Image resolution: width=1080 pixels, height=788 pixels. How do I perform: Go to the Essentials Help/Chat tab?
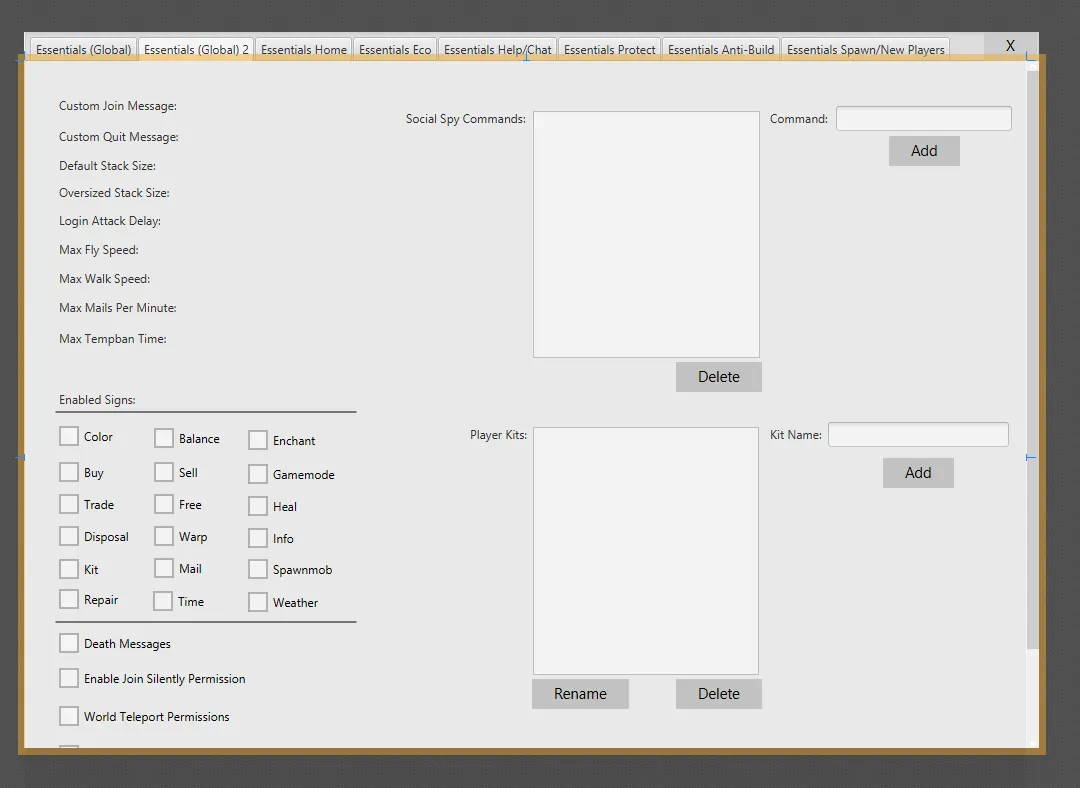tap(497, 50)
